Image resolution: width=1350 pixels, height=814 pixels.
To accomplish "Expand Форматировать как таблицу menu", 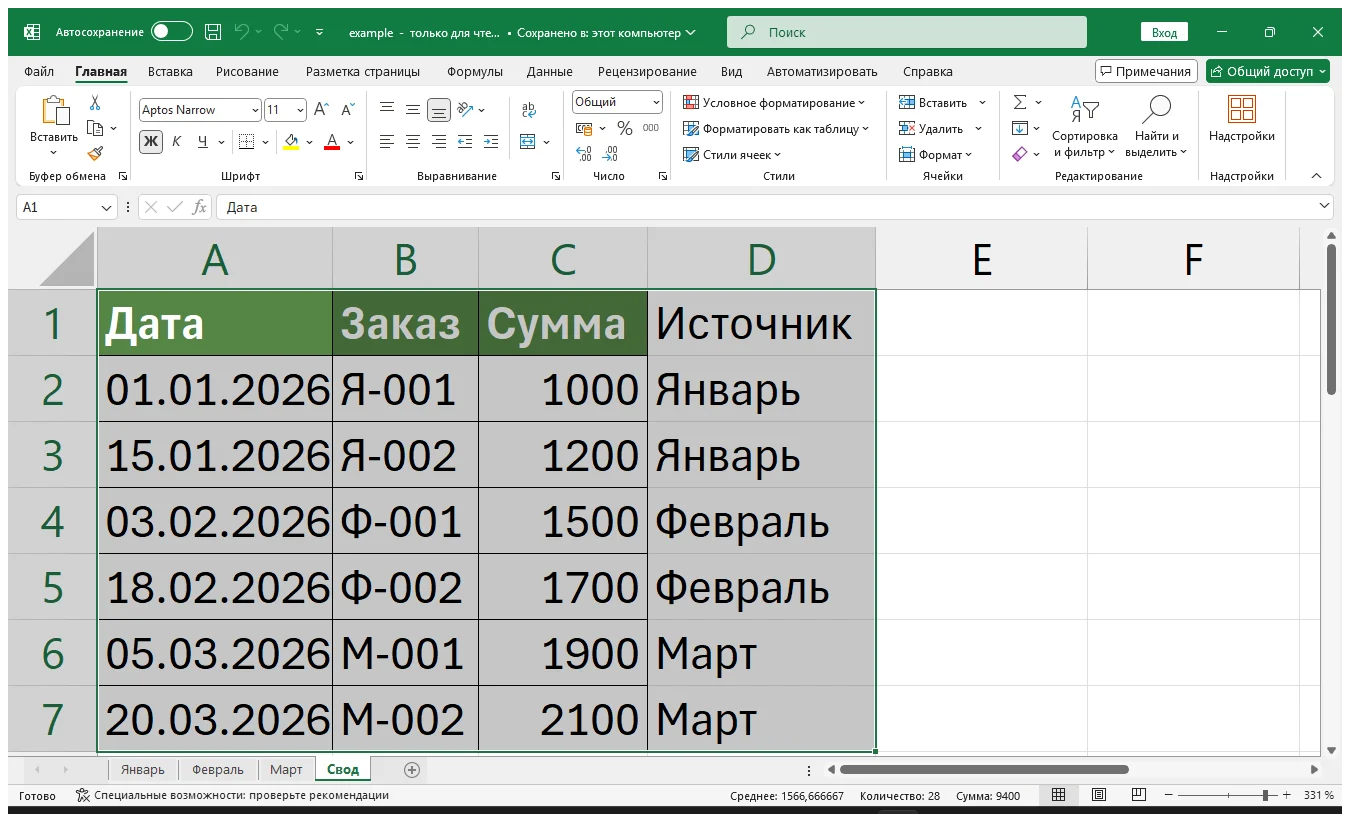I will 776,128.
